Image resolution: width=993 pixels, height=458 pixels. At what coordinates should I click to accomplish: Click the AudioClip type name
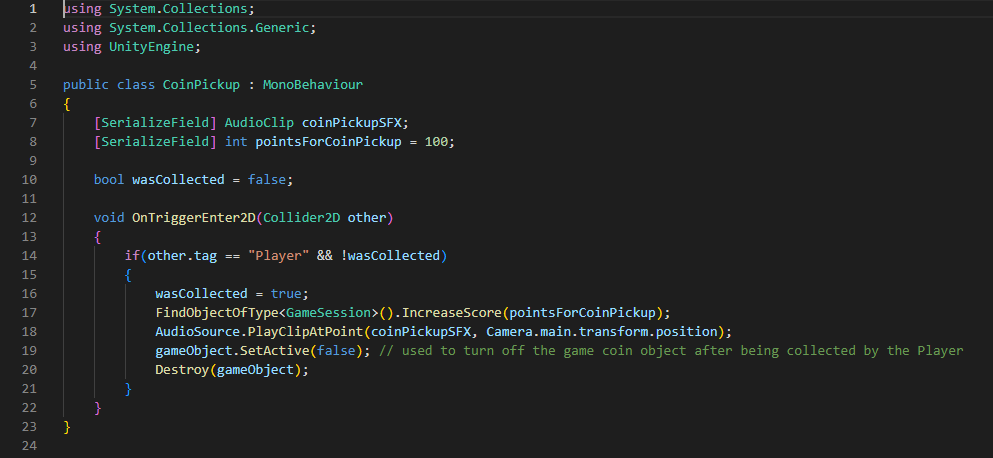[x=259, y=122]
